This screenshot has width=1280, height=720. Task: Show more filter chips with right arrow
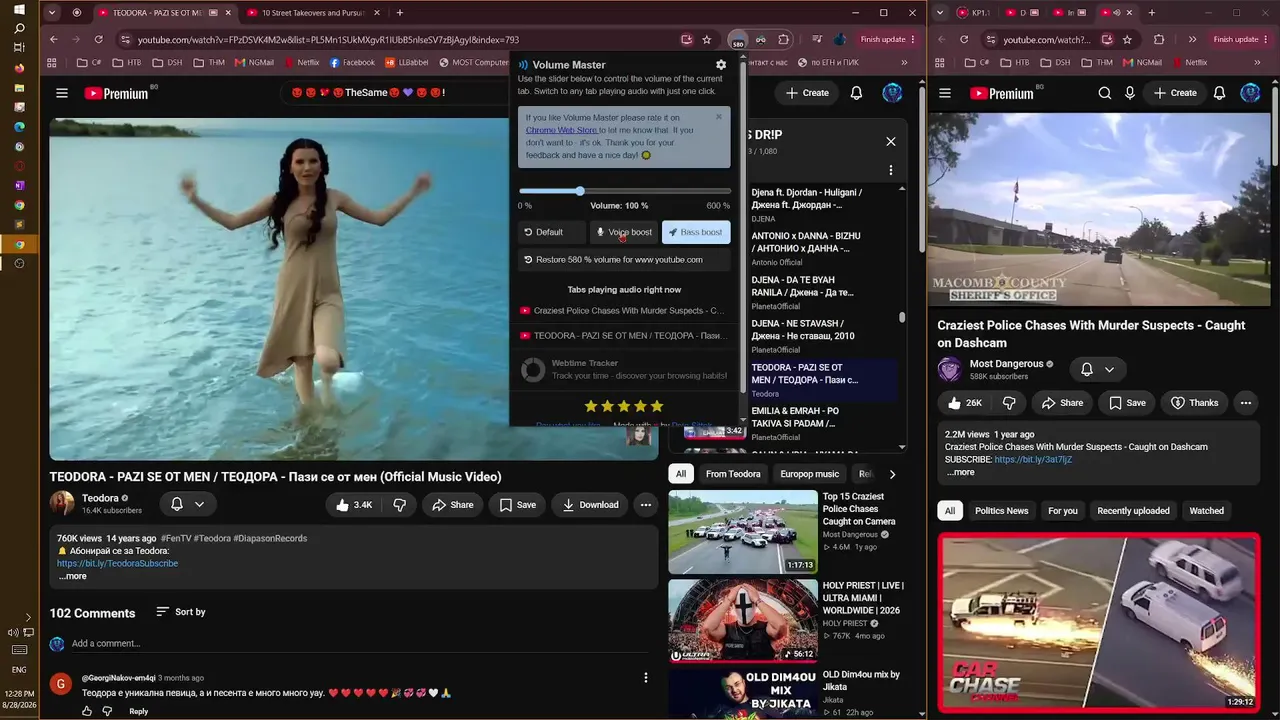tap(892, 474)
